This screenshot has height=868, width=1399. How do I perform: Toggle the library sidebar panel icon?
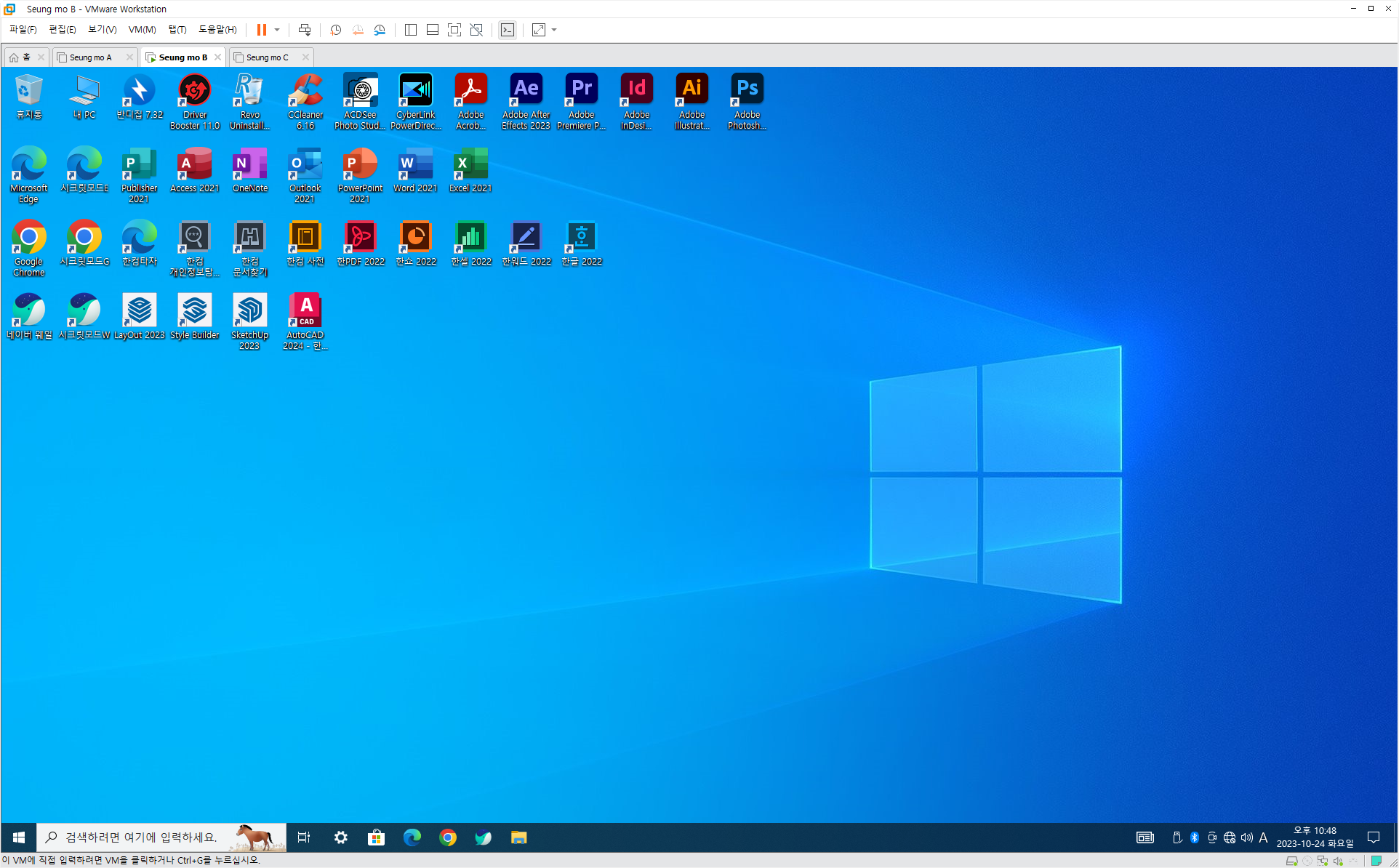(x=411, y=30)
